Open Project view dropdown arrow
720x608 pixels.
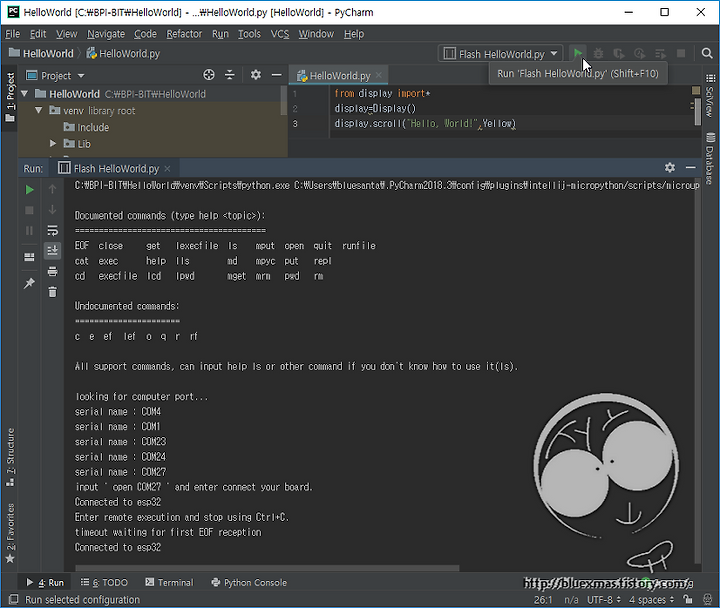81,76
